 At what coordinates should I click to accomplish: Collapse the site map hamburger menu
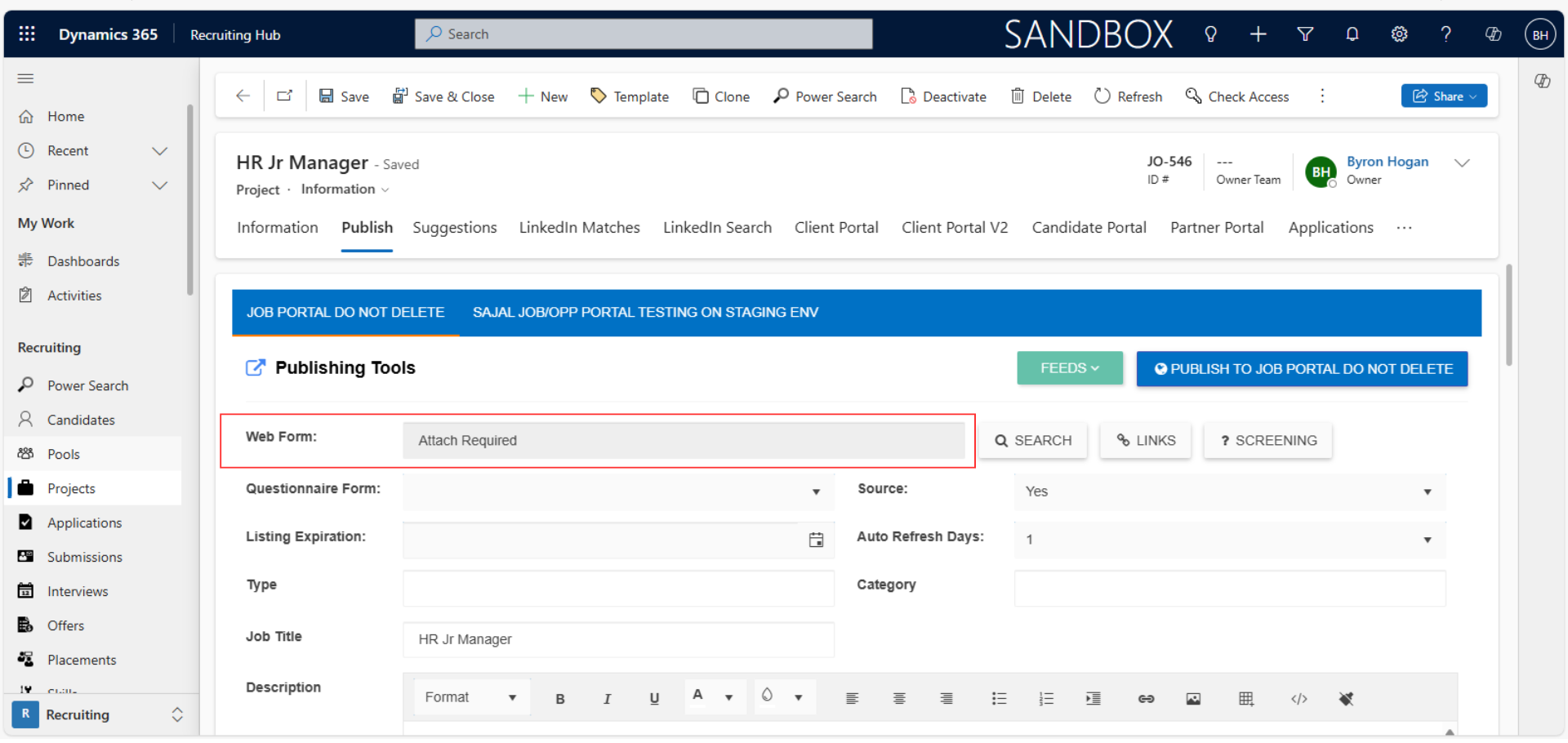tap(26, 78)
